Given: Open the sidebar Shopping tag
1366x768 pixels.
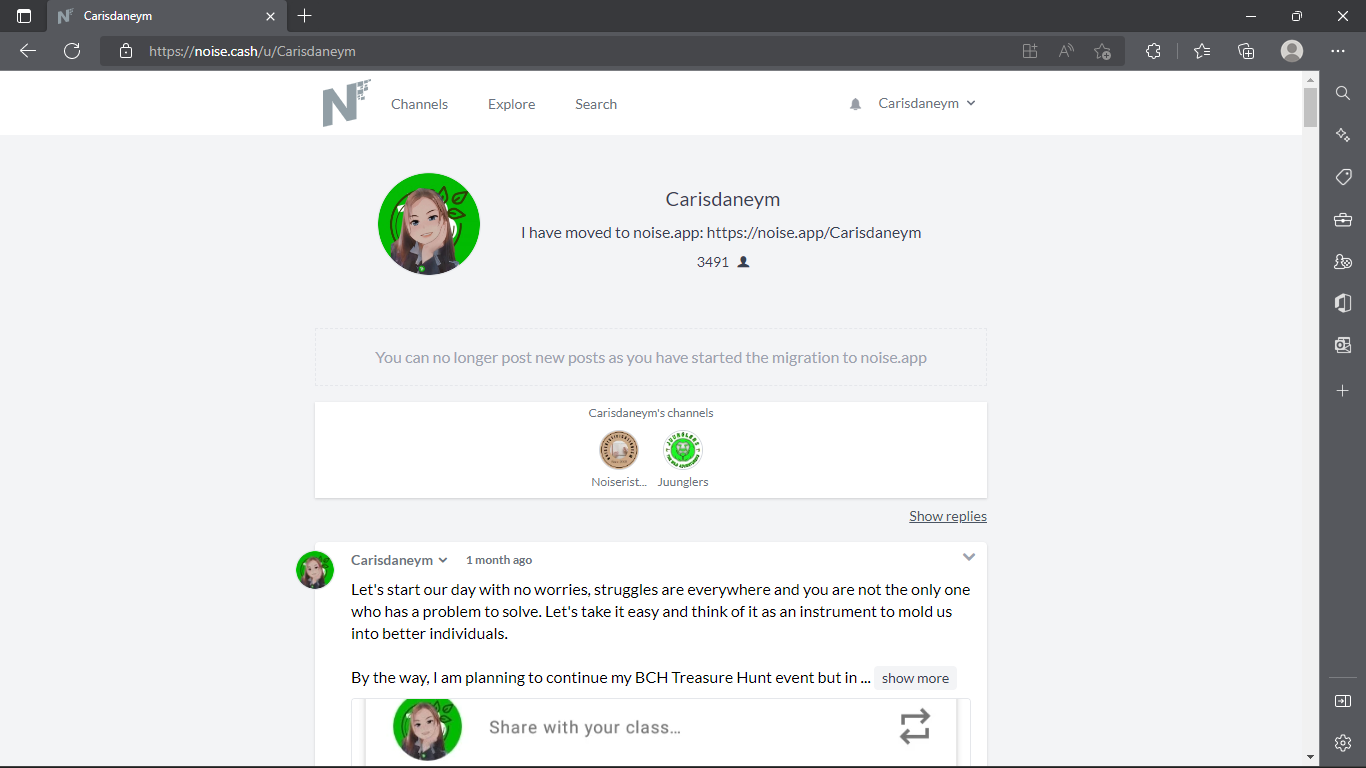Looking at the screenshot, I should (1343, 177).
